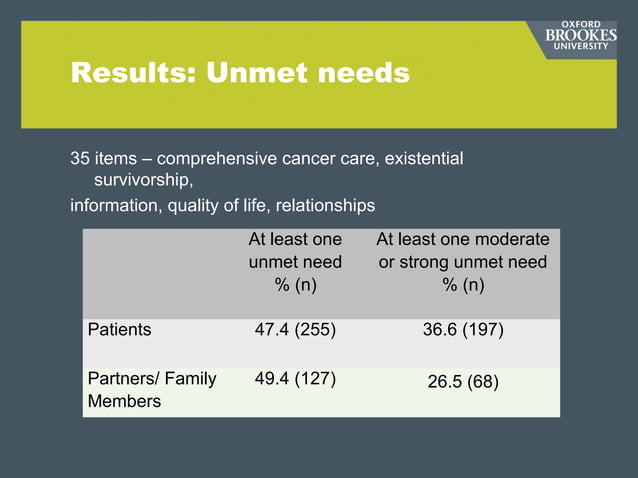This screenshot has height=478, width=638.
Task: Click the word OXFORD in the logo
Action: click(x=581, y=24)
